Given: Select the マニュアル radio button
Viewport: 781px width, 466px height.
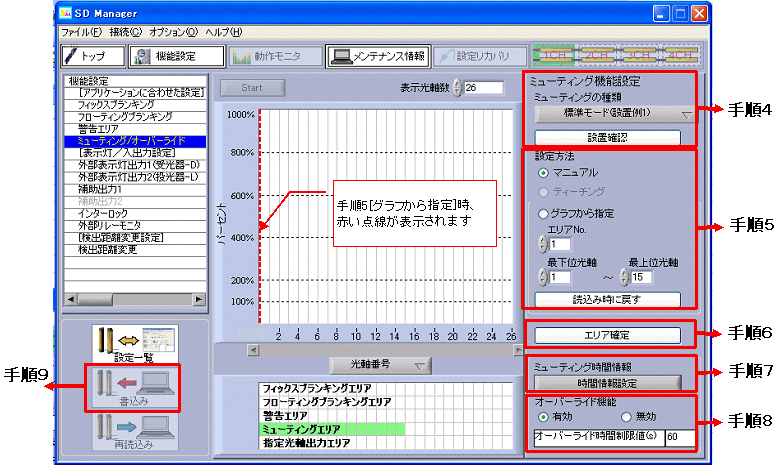Looking at the screenshot, I should (x=543, y=173).
